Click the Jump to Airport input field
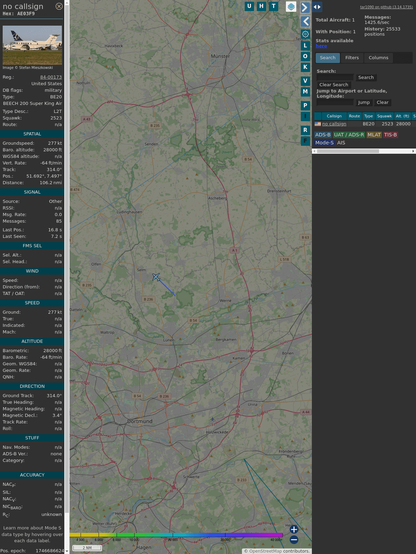The image size is (416, 554). tap(335, 102)
